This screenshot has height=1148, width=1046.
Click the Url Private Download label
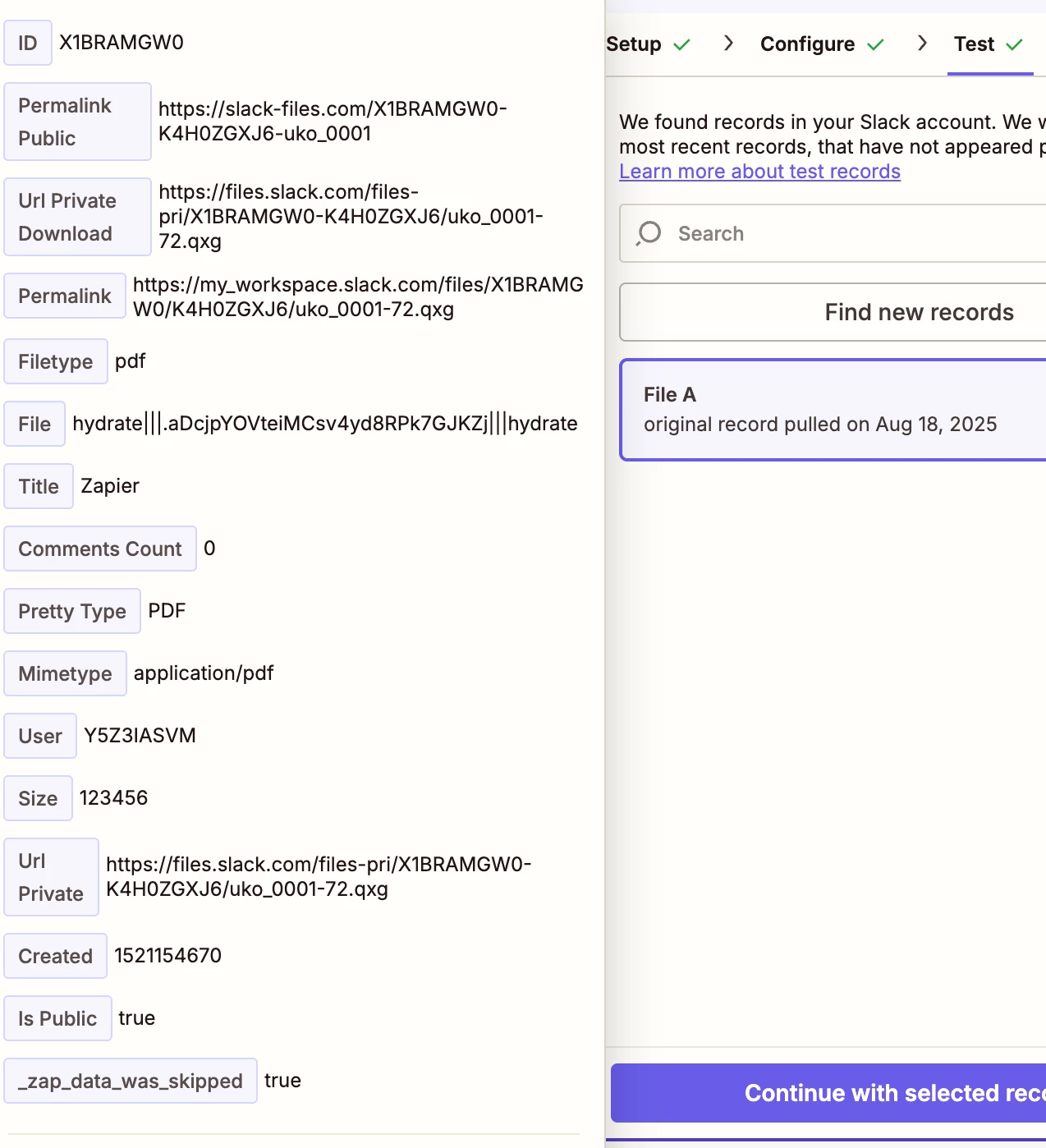[x=78, y=217]
